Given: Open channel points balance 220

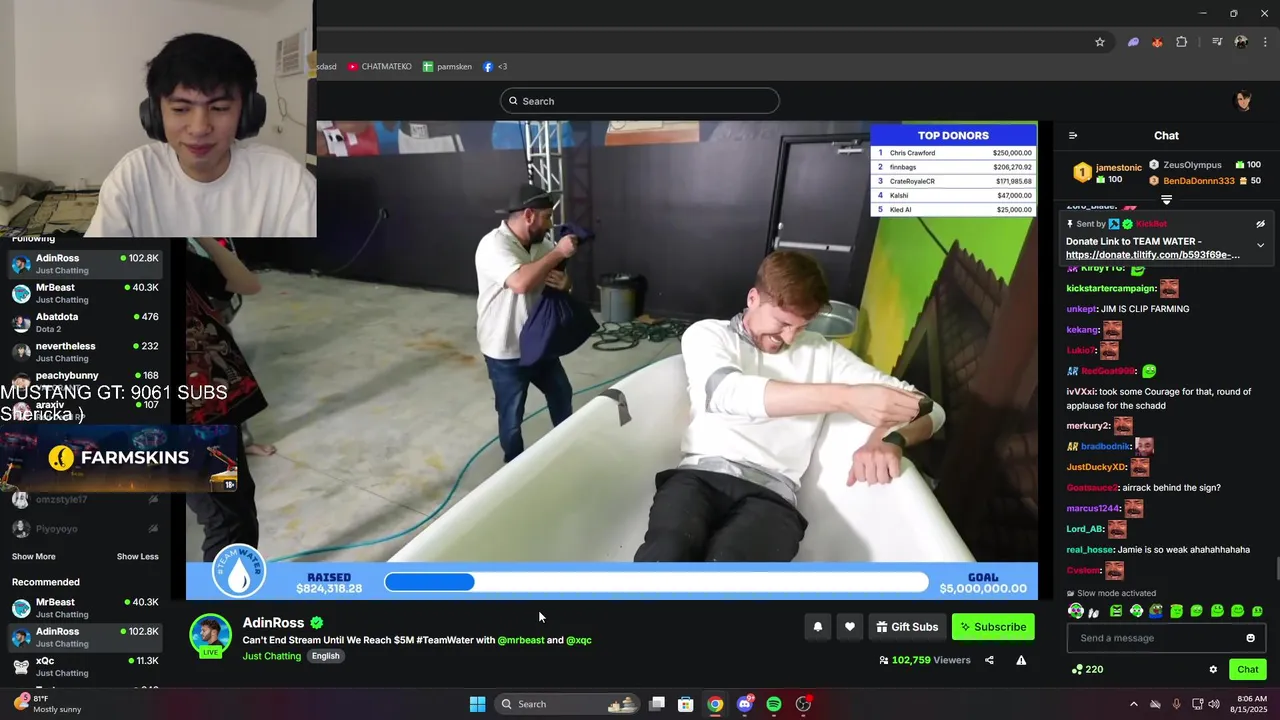Looking at the screenshot, I should click(x=1087, y=670).
